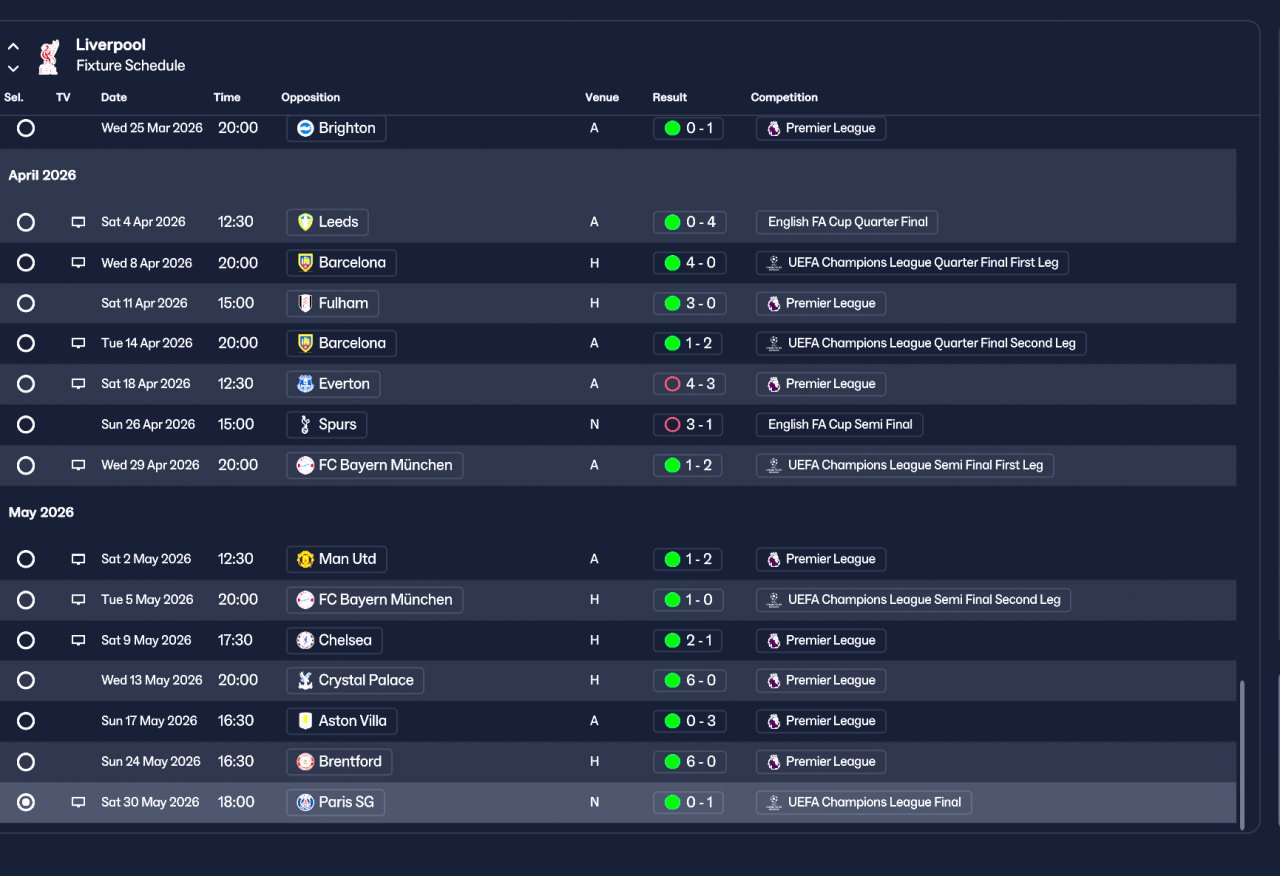Open UEFA Champions League Final competition button
Image resolution: width=1280 pixels, height=876 pixels.
[864, 802]
